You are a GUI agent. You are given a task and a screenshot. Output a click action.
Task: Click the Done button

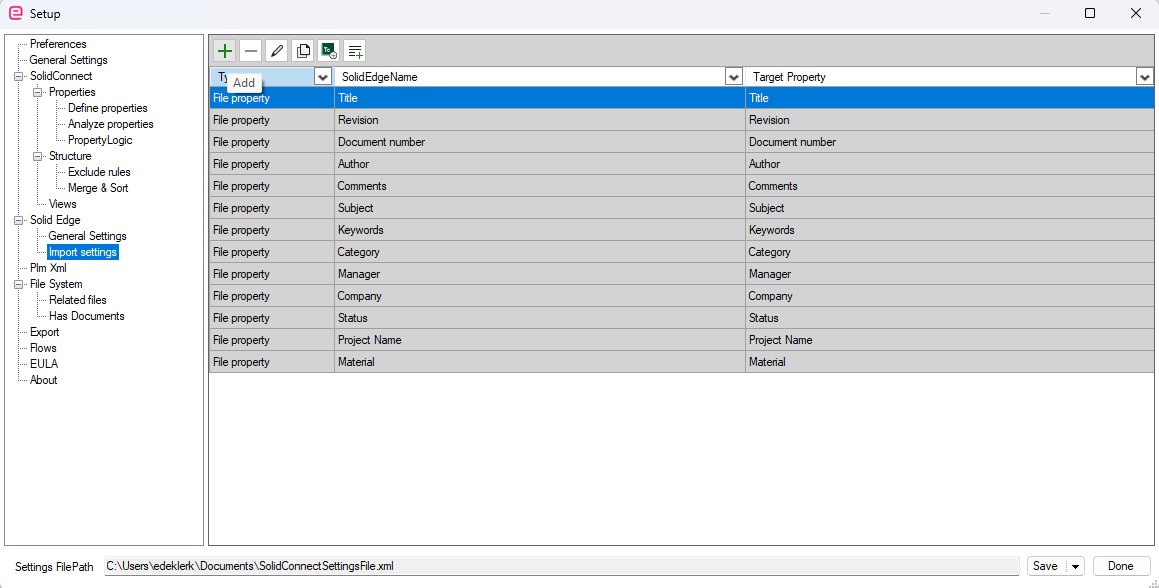point(1121,567)
